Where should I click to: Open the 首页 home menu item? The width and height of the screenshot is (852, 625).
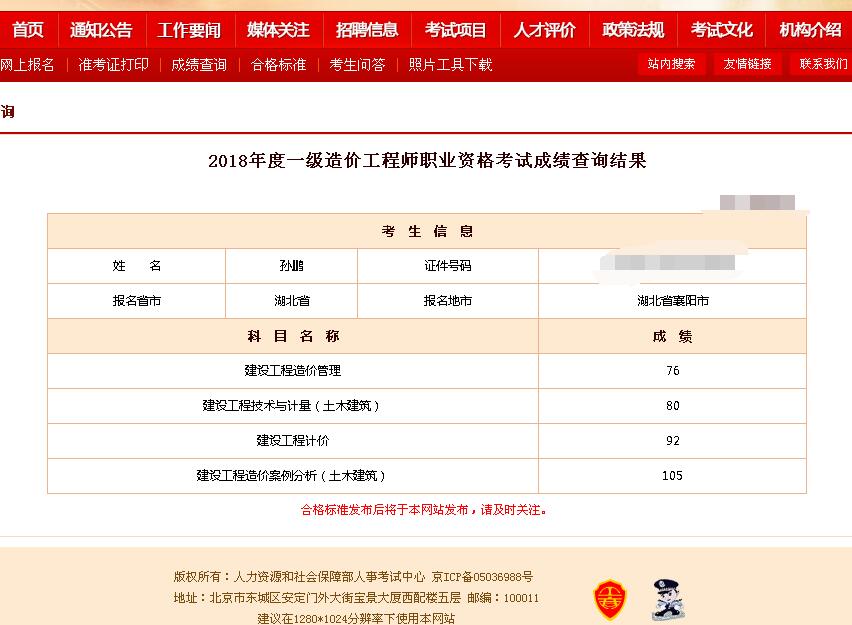tap(28, 30)
